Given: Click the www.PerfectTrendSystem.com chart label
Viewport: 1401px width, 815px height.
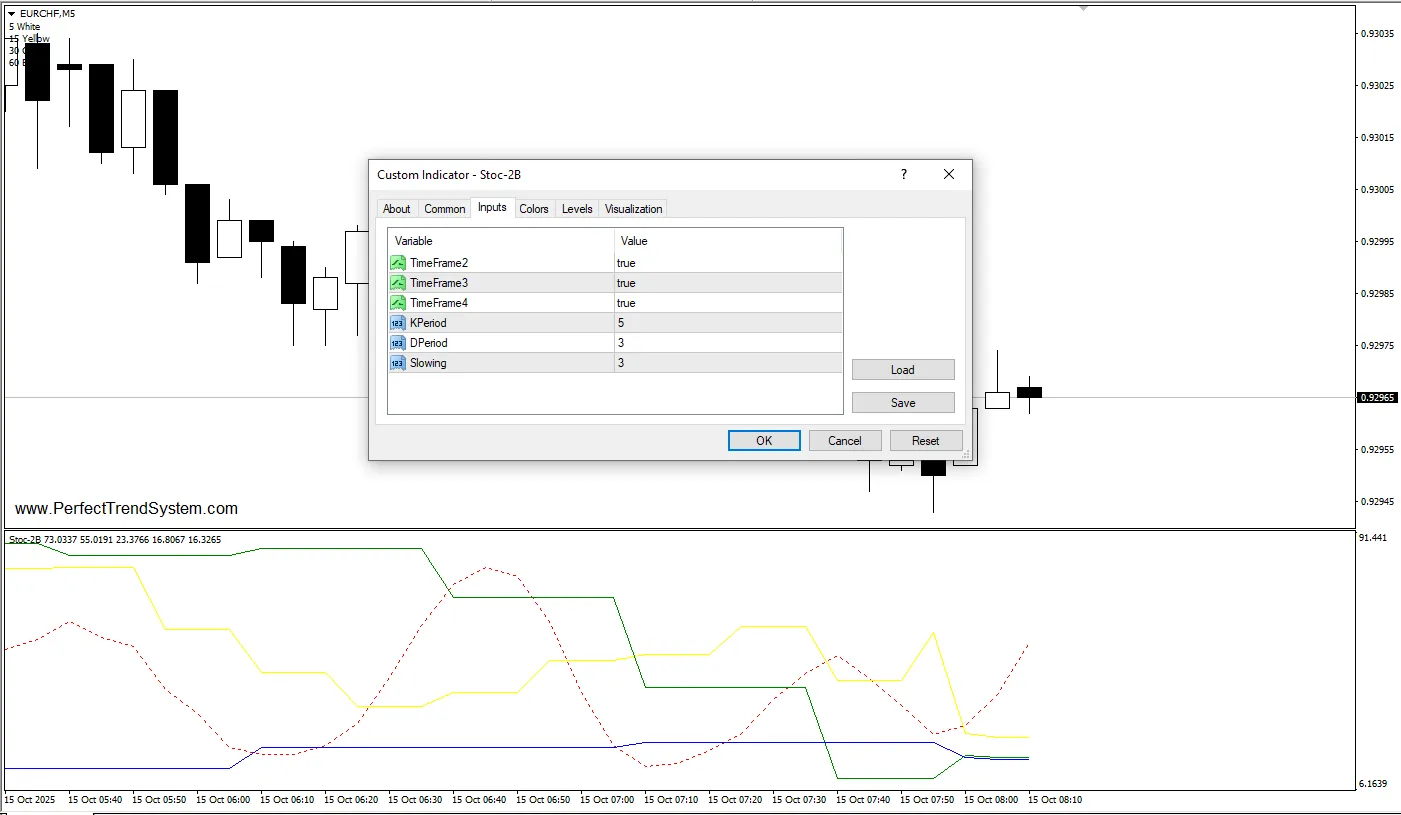Looking at the screenshot, I should [x=127, y=509].
